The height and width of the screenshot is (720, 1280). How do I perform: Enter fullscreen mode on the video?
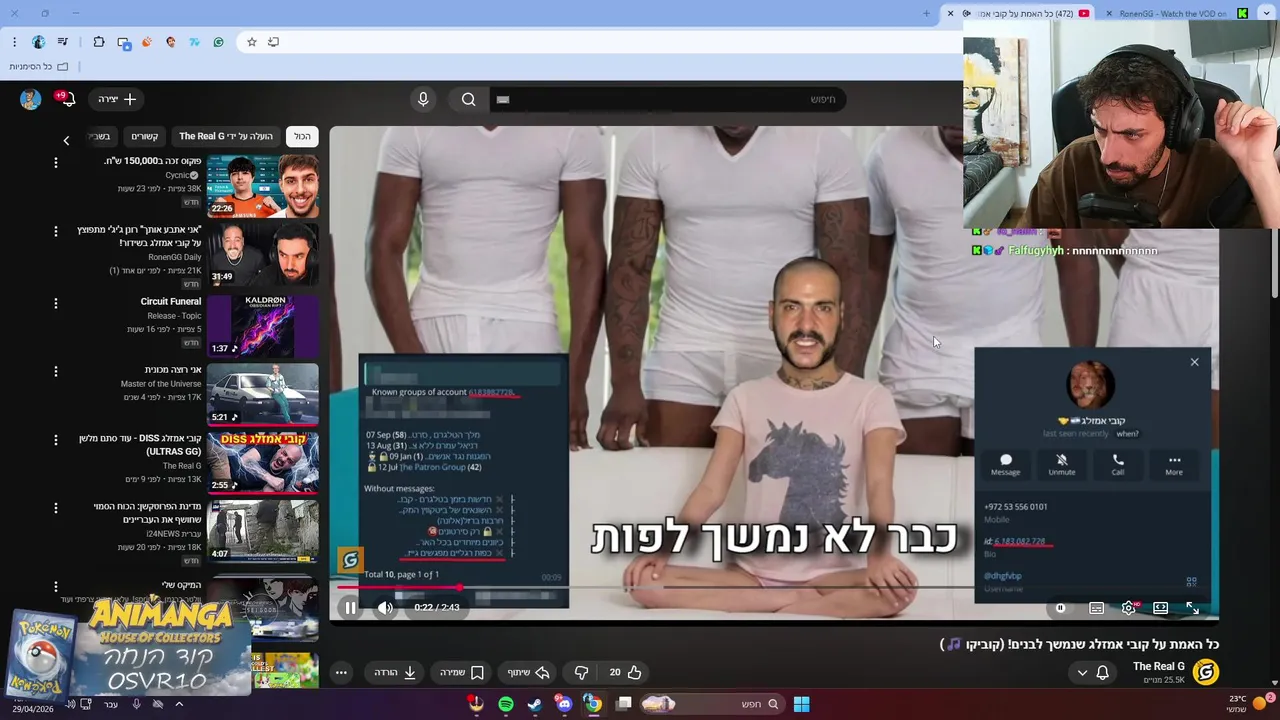pos(1192,607)
